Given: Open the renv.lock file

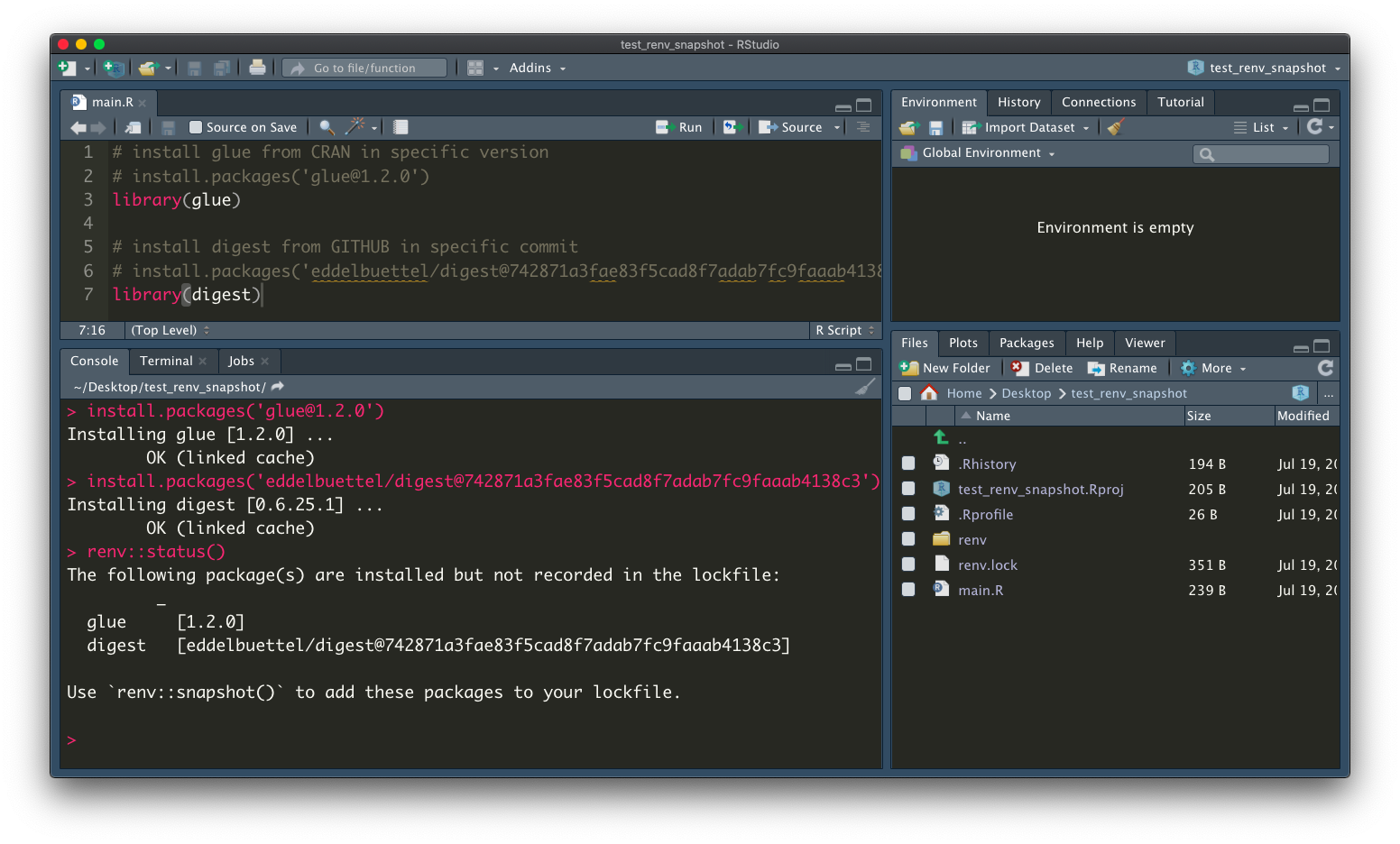Looking at the screenshot, I should coord(987,564).
